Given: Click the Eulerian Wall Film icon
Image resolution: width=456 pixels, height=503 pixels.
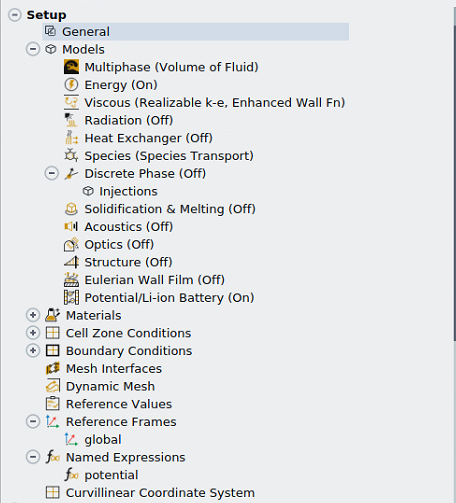Looking at the screenshot, I should click(x=71, y=280).
